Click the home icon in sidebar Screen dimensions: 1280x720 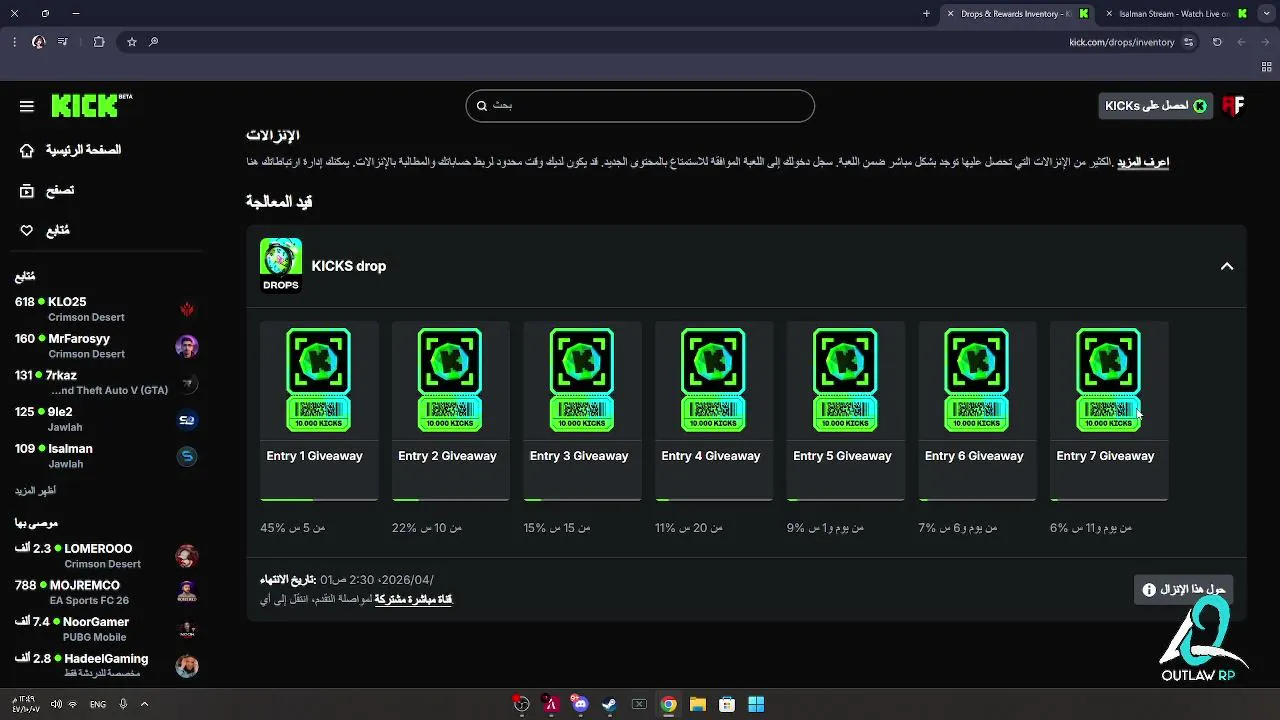click(x=27, y=150)
